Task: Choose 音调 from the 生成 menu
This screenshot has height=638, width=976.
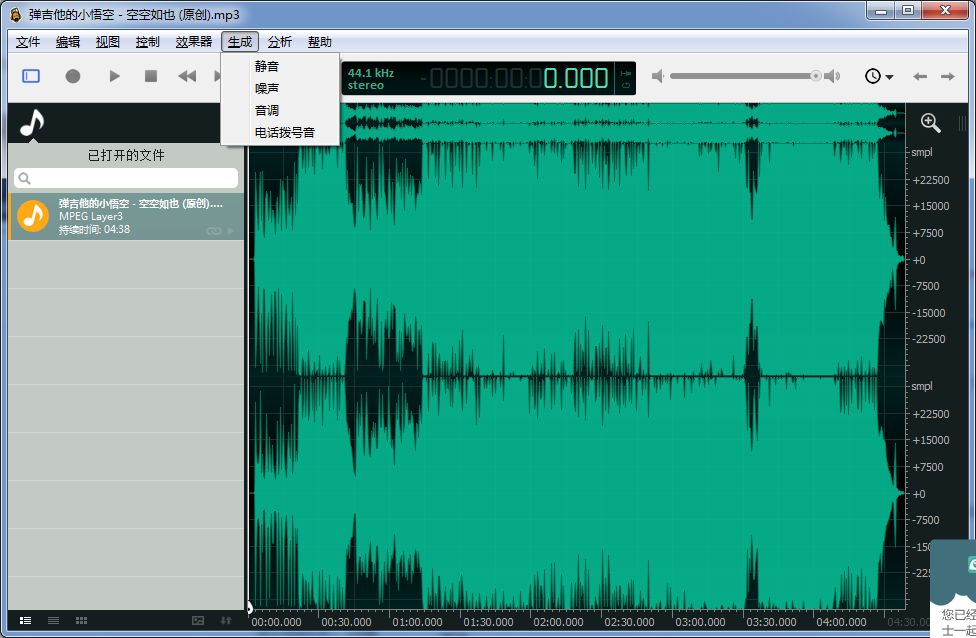Action: point(280,110)
